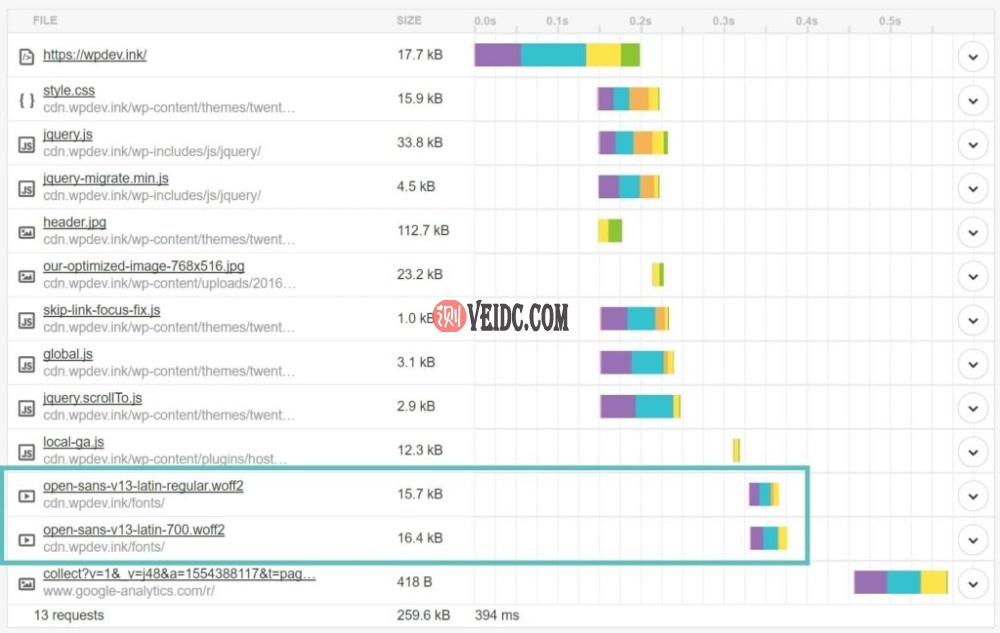Click the waterfall bar for style.css
The image size is (1000, 633).
point(628,99)
